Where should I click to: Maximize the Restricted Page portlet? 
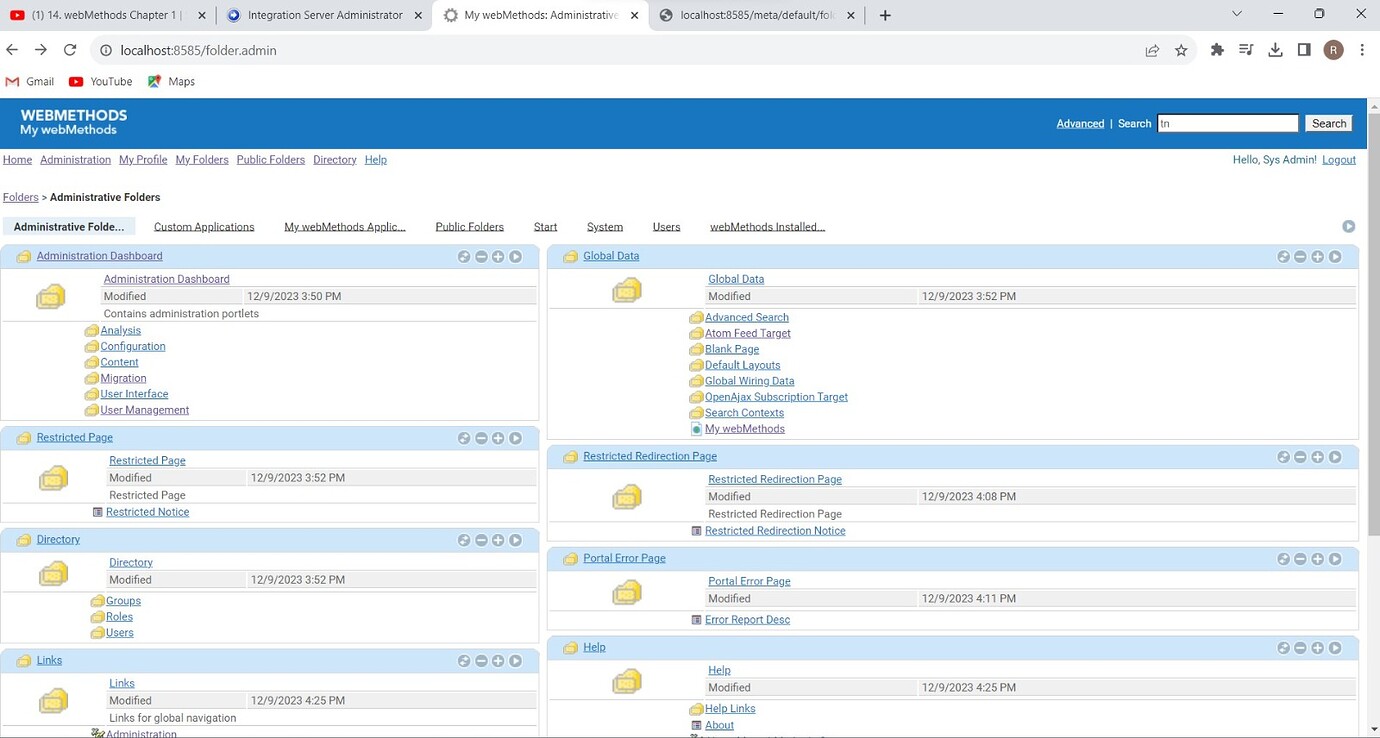[498, 438]
